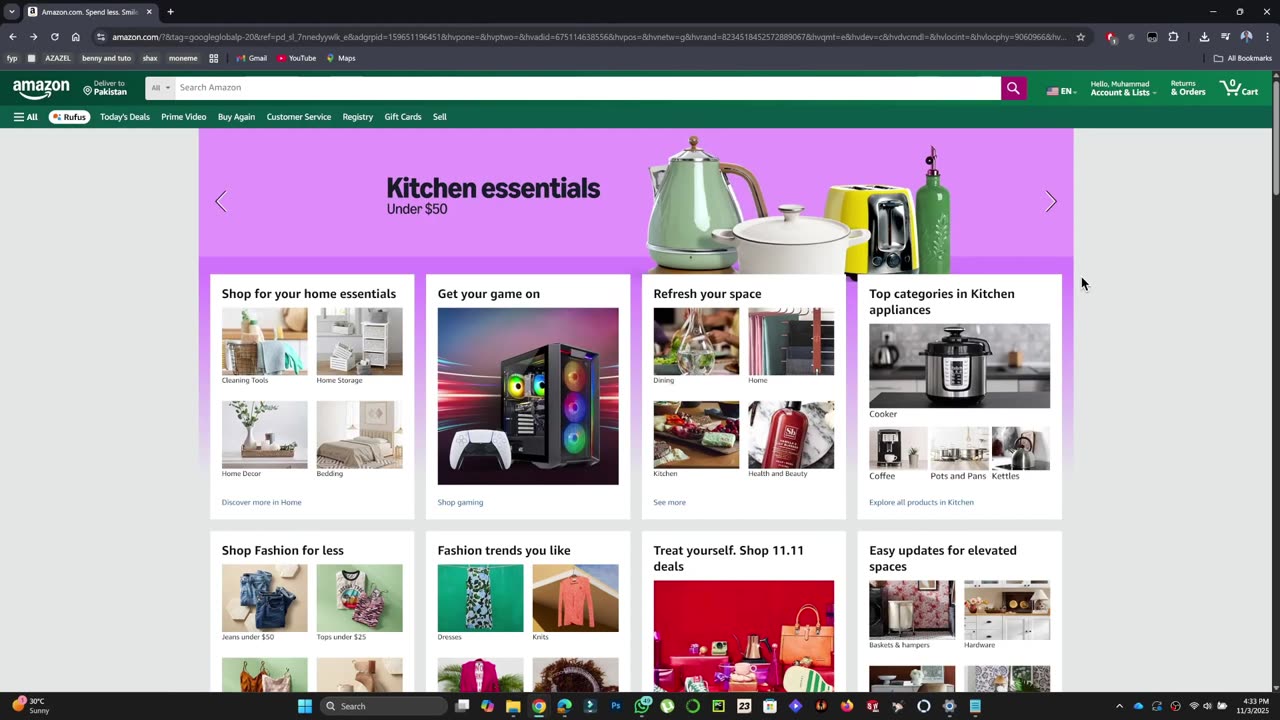The height and width of the screenshot is (720, 1280).
Task: Click 'See more' under Refresh your space
Action: [669, 502]
